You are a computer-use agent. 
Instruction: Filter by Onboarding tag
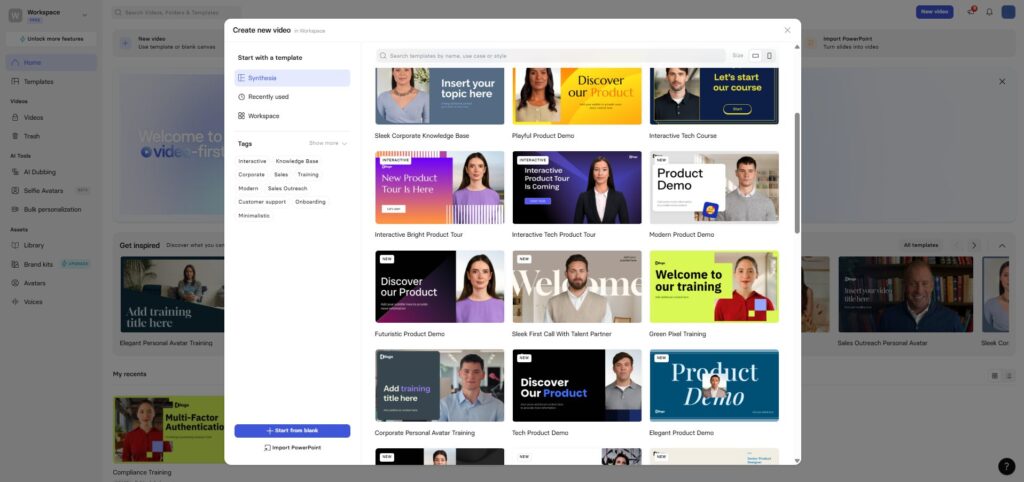tap(310, 202)
